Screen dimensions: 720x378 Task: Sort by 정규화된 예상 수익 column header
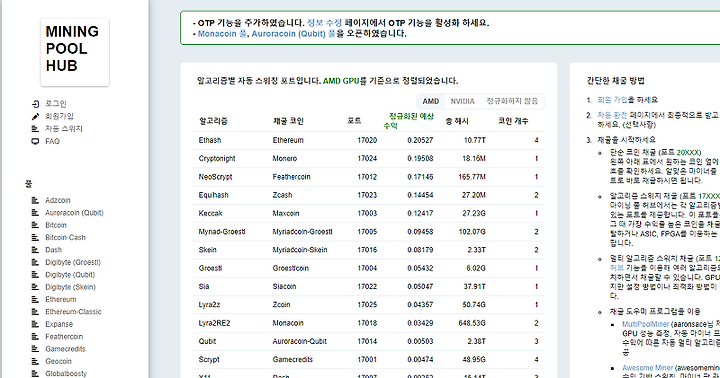408,121
